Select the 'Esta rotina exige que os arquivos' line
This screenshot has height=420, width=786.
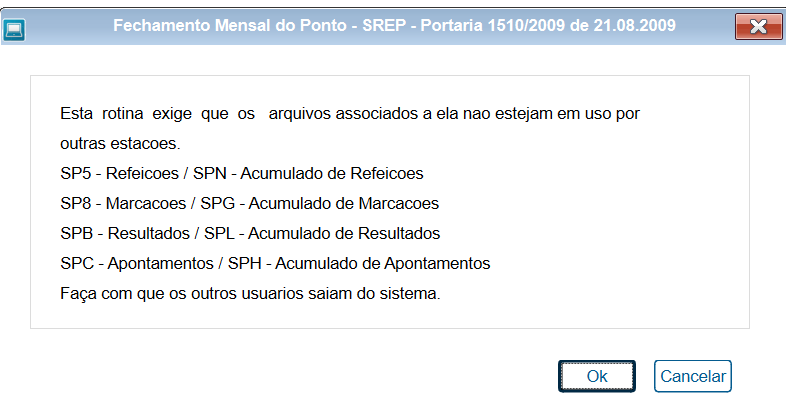[350, 113]
